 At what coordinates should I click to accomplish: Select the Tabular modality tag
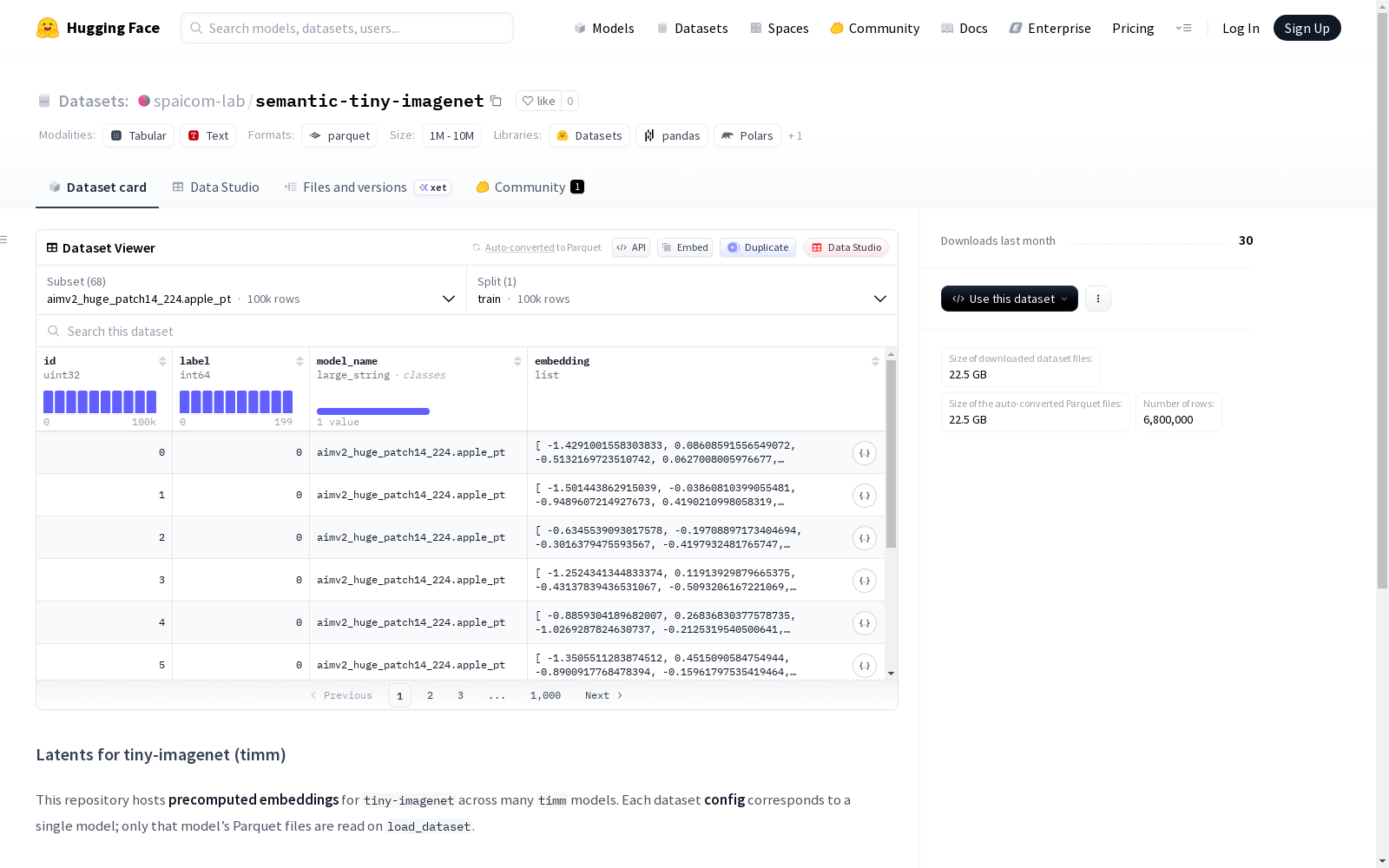(x=139, y=135)
